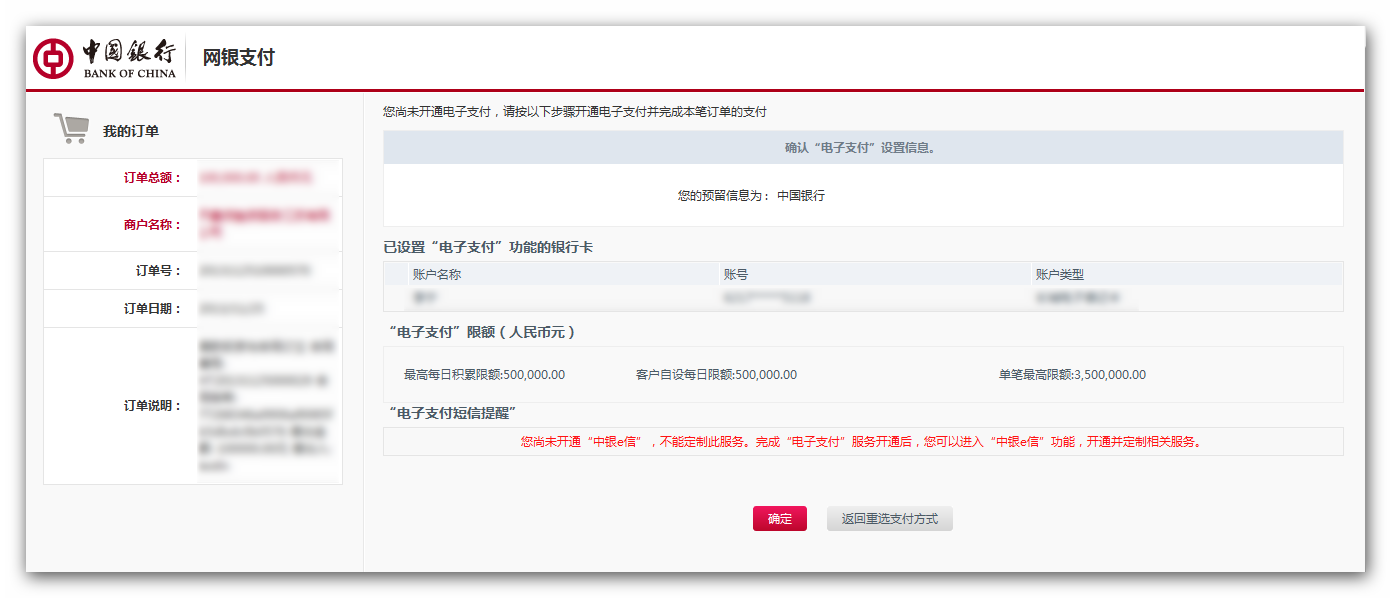1392x598 pixels.
Task: Click the 账户类型 column header
Action: (1059, 274)
